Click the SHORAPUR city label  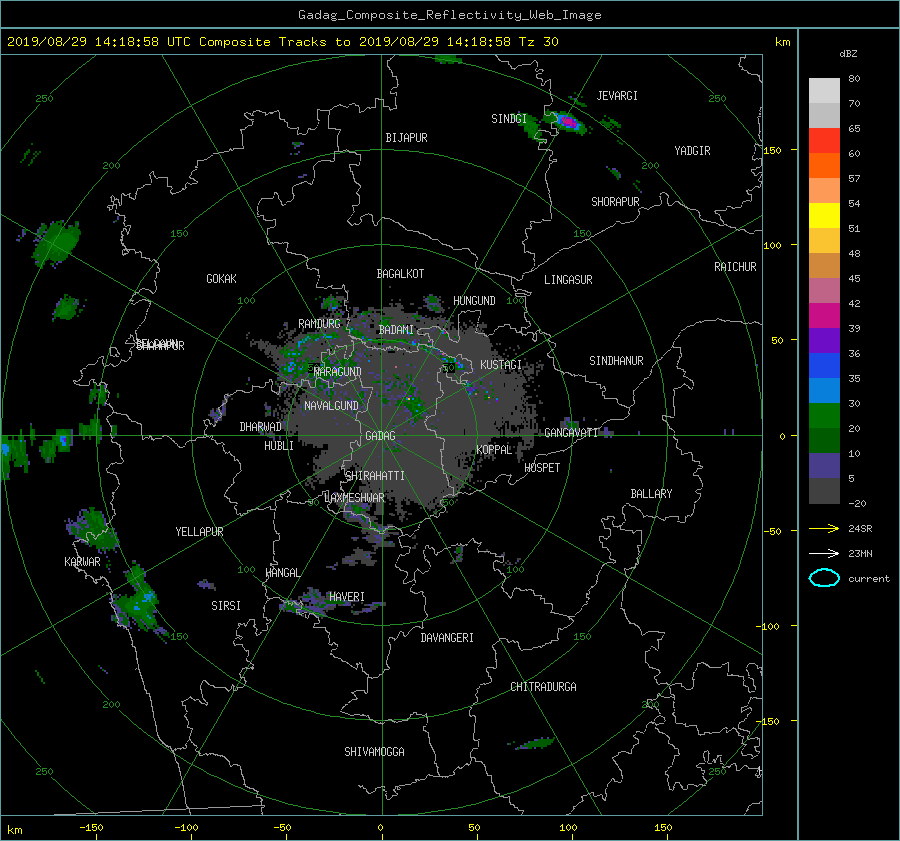click(615, 202)
